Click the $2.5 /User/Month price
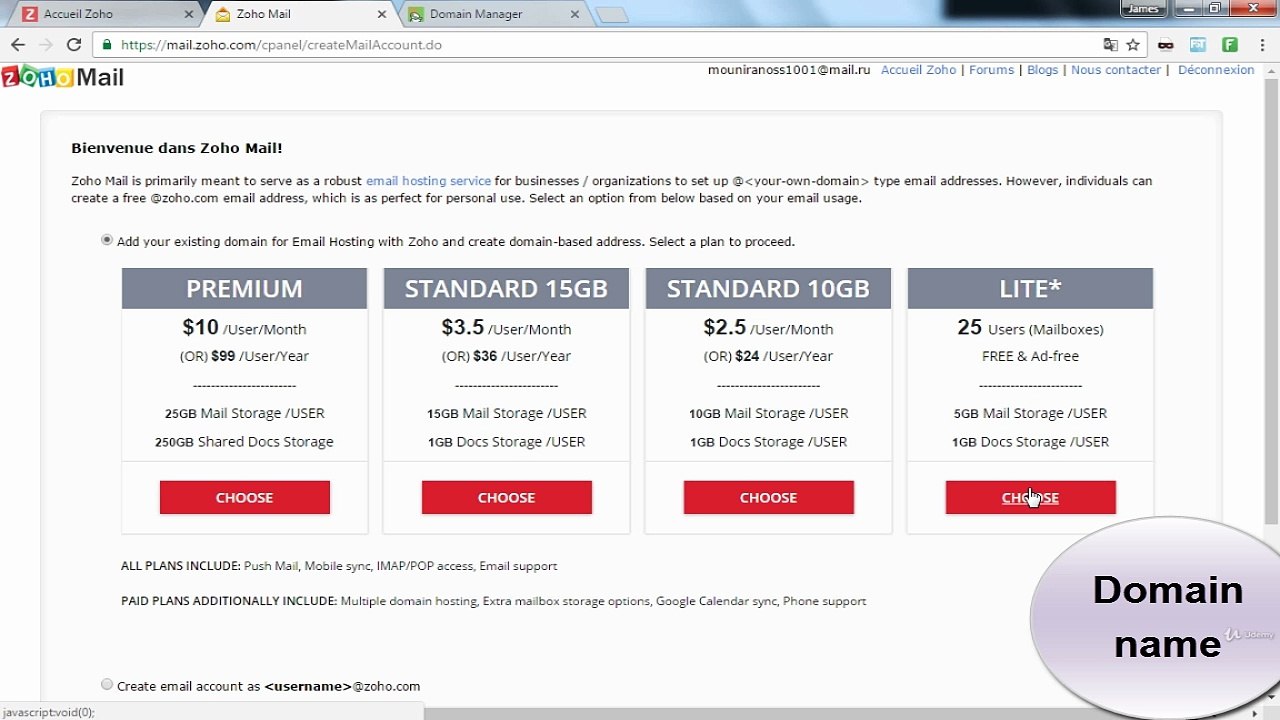Viewport: 1280px width, 720px height. click(x=768, y=328)
